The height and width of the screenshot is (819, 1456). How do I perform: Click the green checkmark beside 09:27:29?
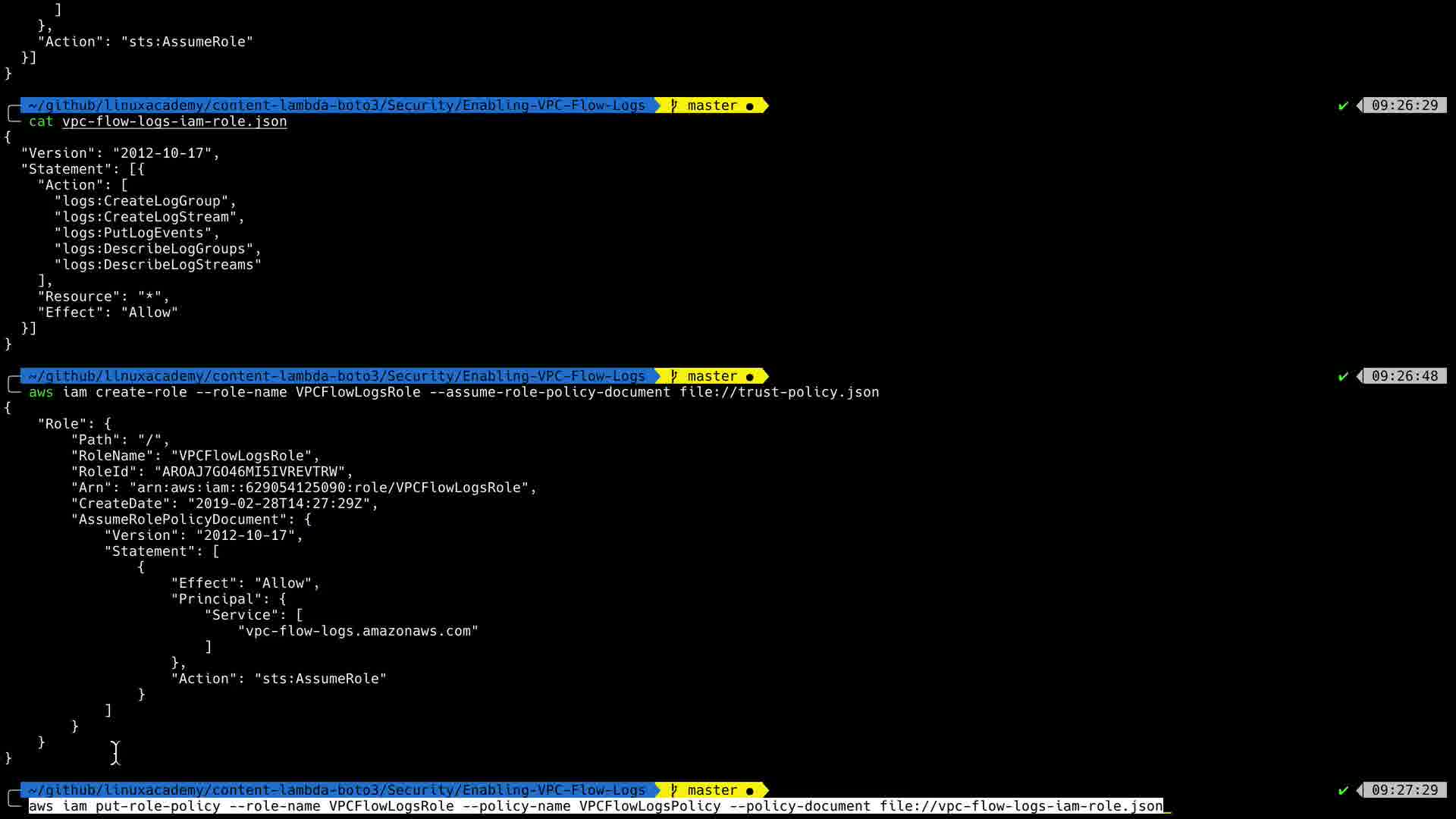(1343, 791)
